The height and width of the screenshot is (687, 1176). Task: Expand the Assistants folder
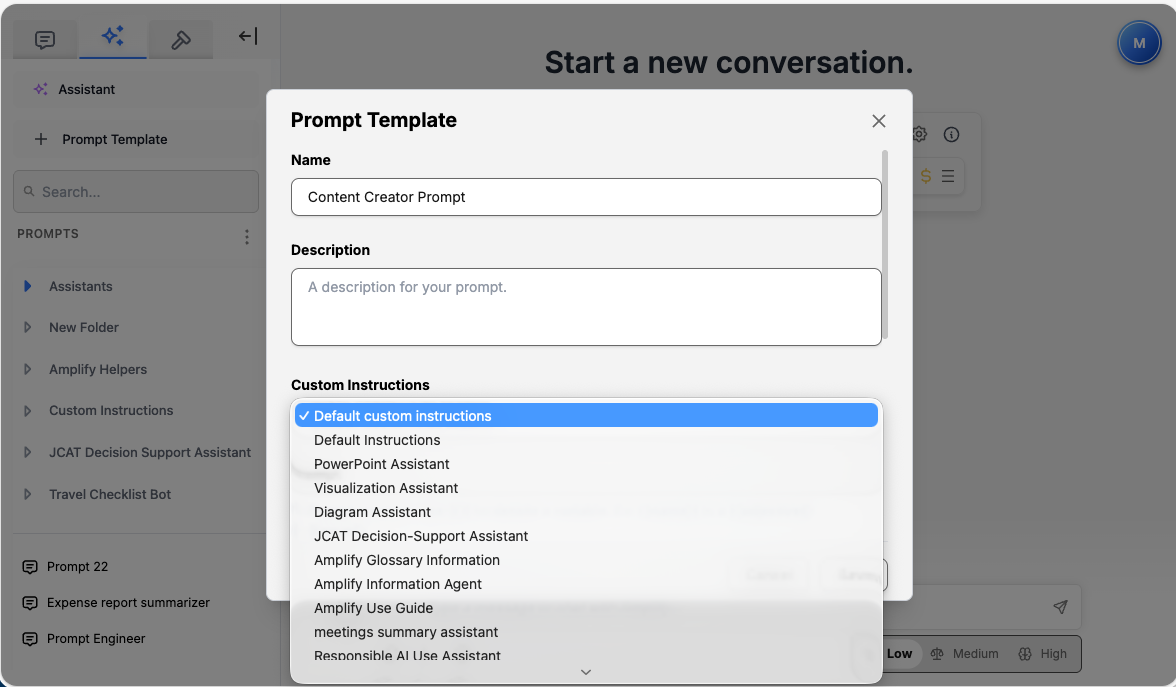(x=80, y=287)
